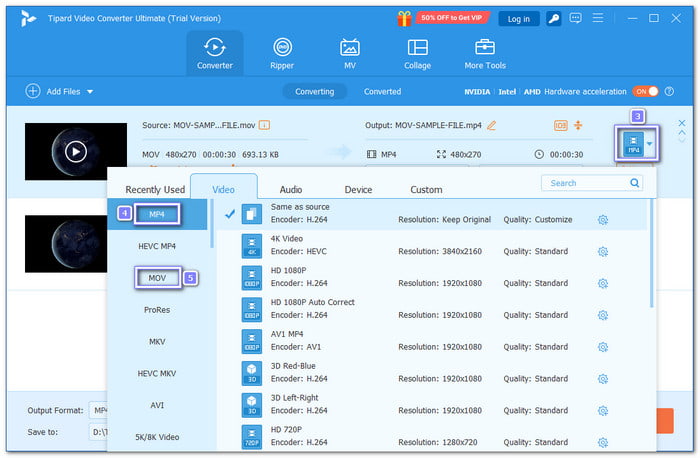700x458 pixels.
Task: Click source file info icon
Action: (x=264, y=125)
